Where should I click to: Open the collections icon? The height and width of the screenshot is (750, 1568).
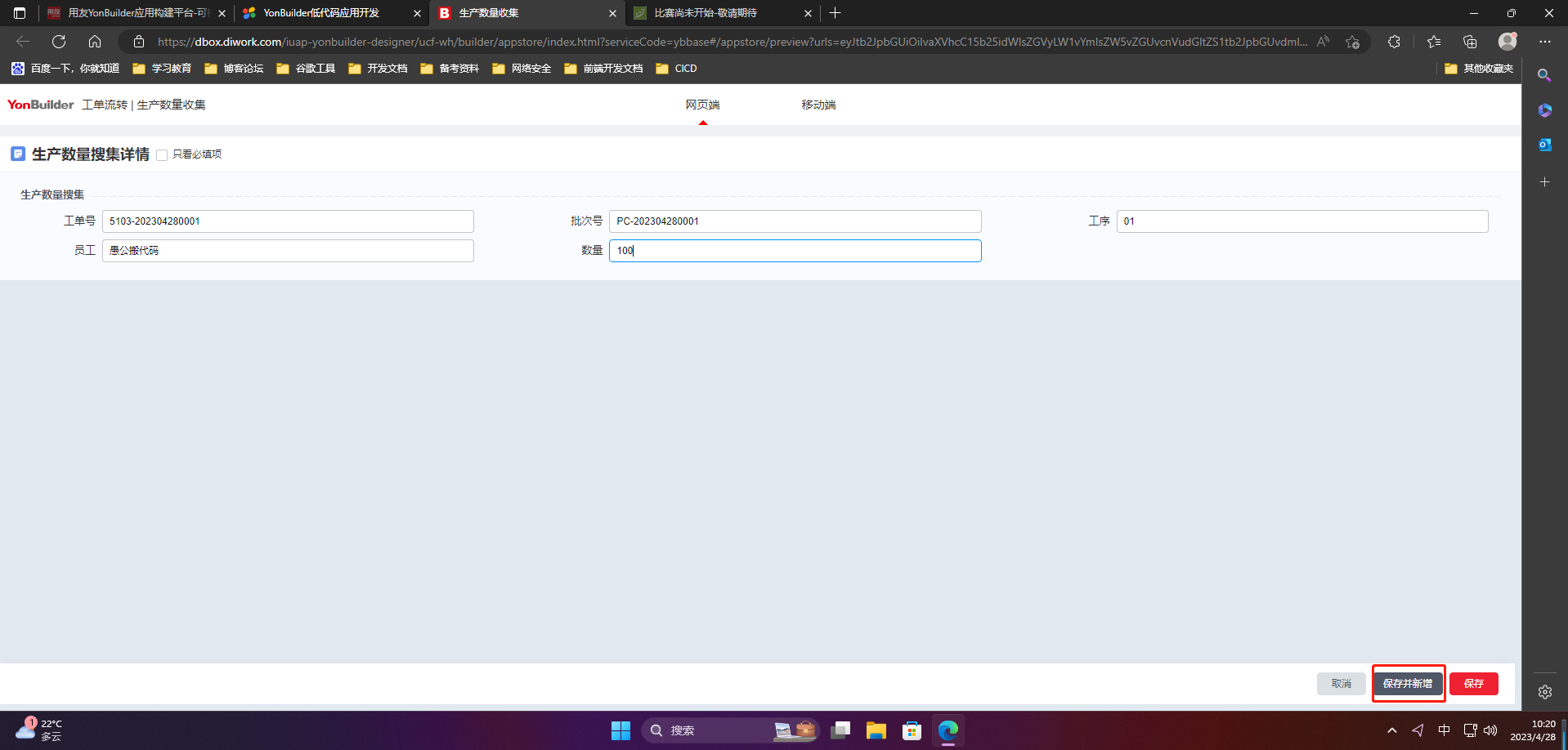pos(1470,42)
